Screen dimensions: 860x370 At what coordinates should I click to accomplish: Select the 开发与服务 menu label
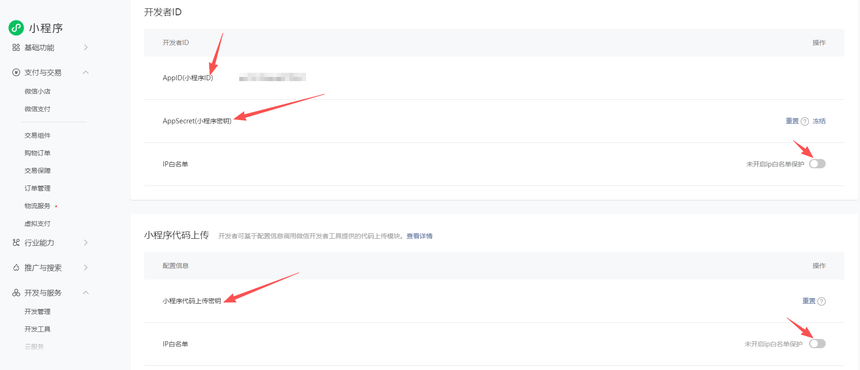(x=43, y=293)
